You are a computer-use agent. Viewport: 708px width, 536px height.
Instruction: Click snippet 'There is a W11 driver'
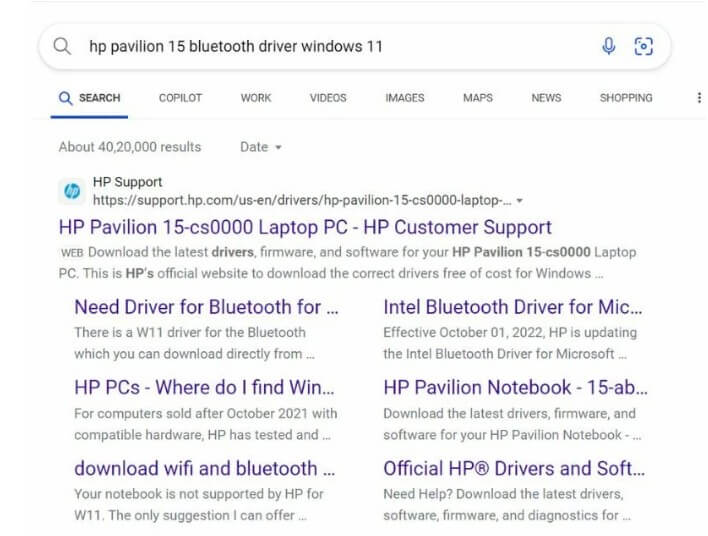tap(194, 343)
